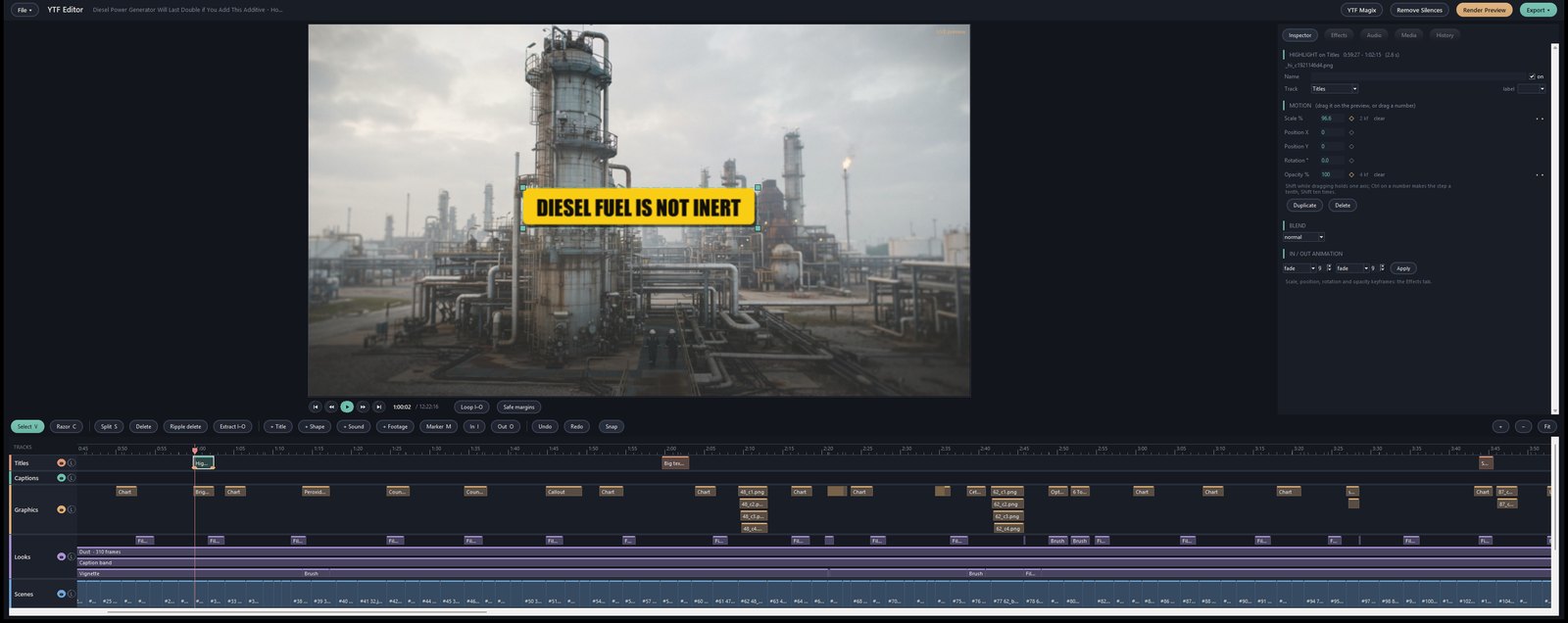Click keyframe navigation arrows on the Scale row
Image resolution: width=1568 pixels, height=623 pixels.
click(x=1540, y=119)
